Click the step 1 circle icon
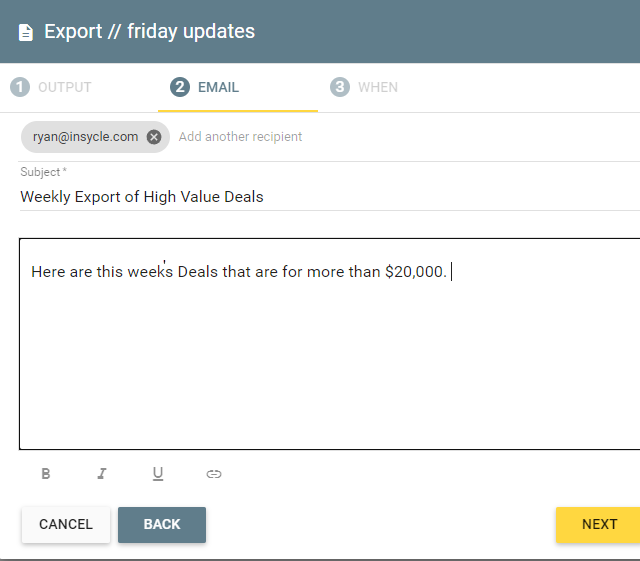Viewport: 640px width, 561px height. coord(20,87)
